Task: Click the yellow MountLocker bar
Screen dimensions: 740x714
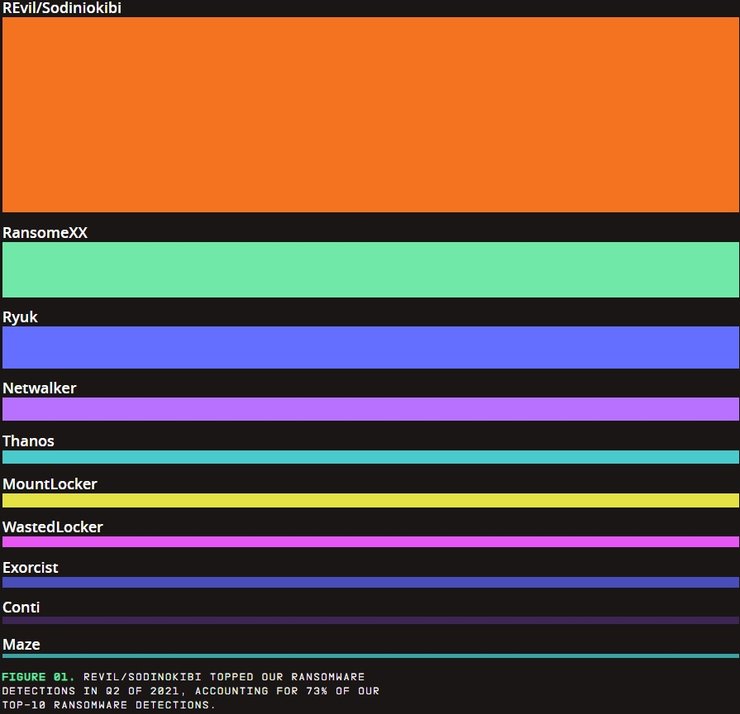Action: coord(370,500)
